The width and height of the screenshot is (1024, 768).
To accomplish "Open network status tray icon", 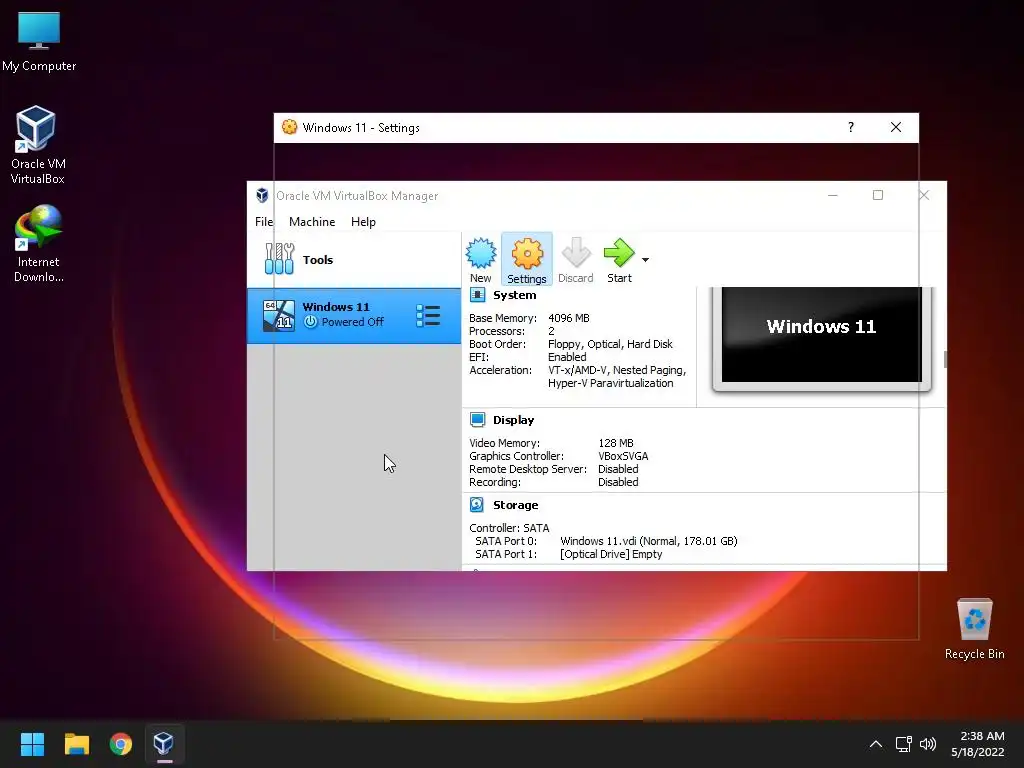I will pyautogui.click(x=904, y=744).
